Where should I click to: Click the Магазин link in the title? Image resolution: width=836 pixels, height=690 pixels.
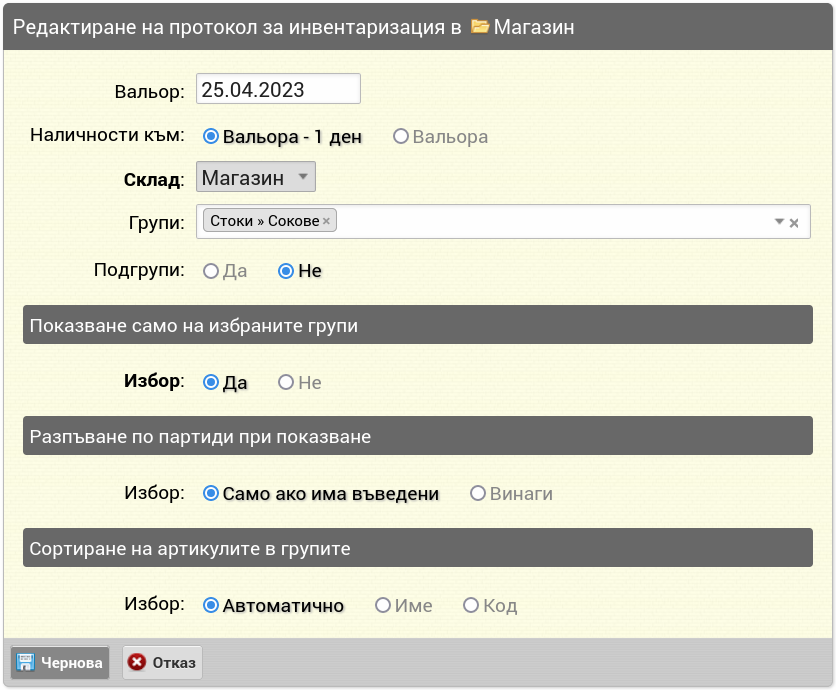coord(534,27)
